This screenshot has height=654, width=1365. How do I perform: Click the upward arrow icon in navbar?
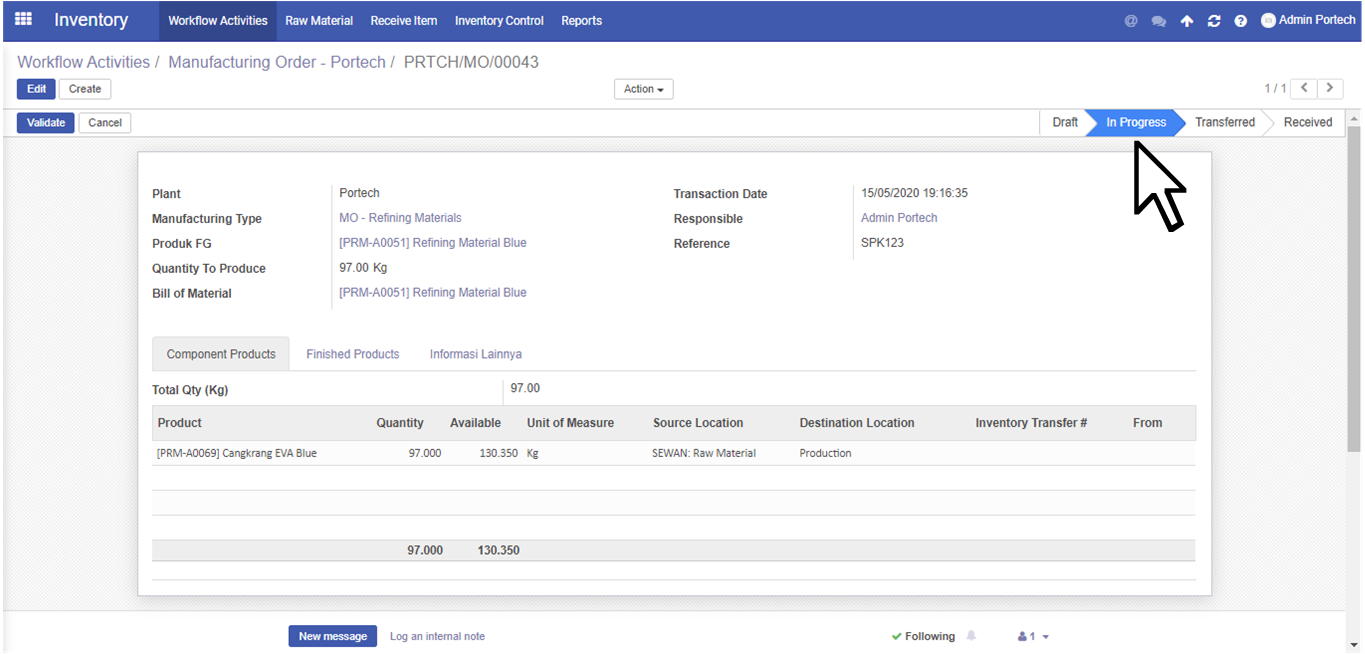tap(1186, 21)
